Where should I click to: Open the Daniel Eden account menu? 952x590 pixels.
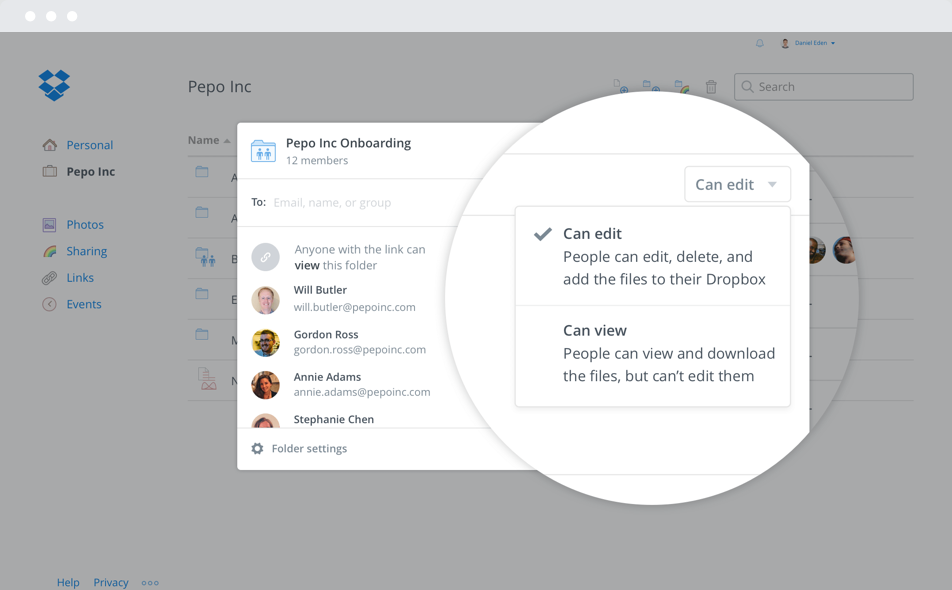(x=815, y=43)
